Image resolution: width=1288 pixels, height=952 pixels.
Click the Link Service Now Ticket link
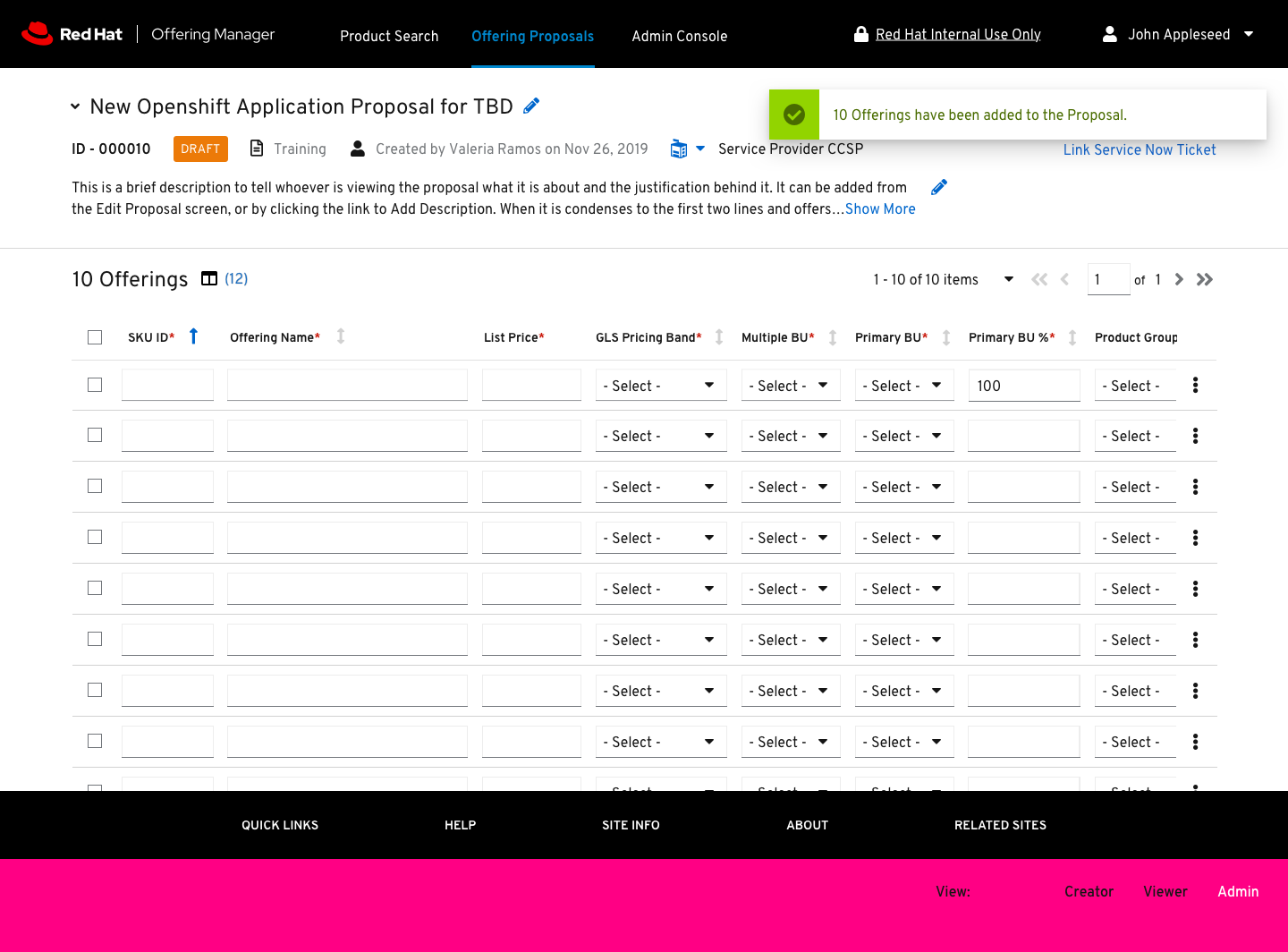1139,149
